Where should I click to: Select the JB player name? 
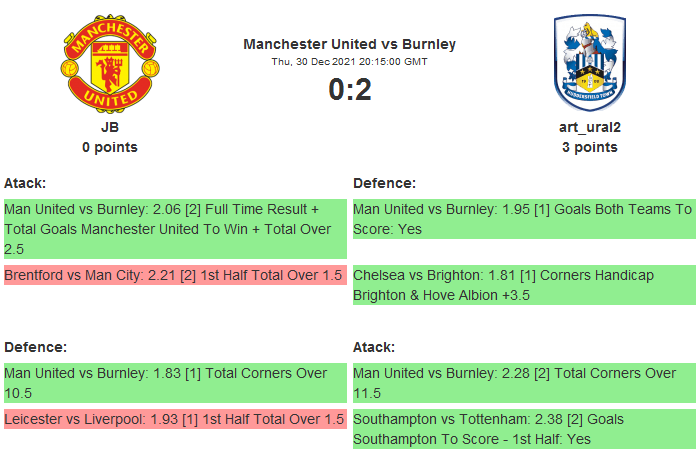110,127
